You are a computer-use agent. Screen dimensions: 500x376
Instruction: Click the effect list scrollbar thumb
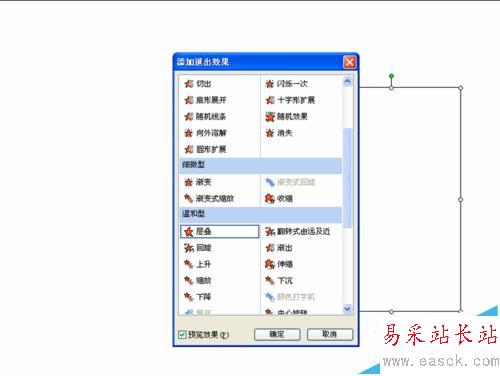[x=347, y=178]
